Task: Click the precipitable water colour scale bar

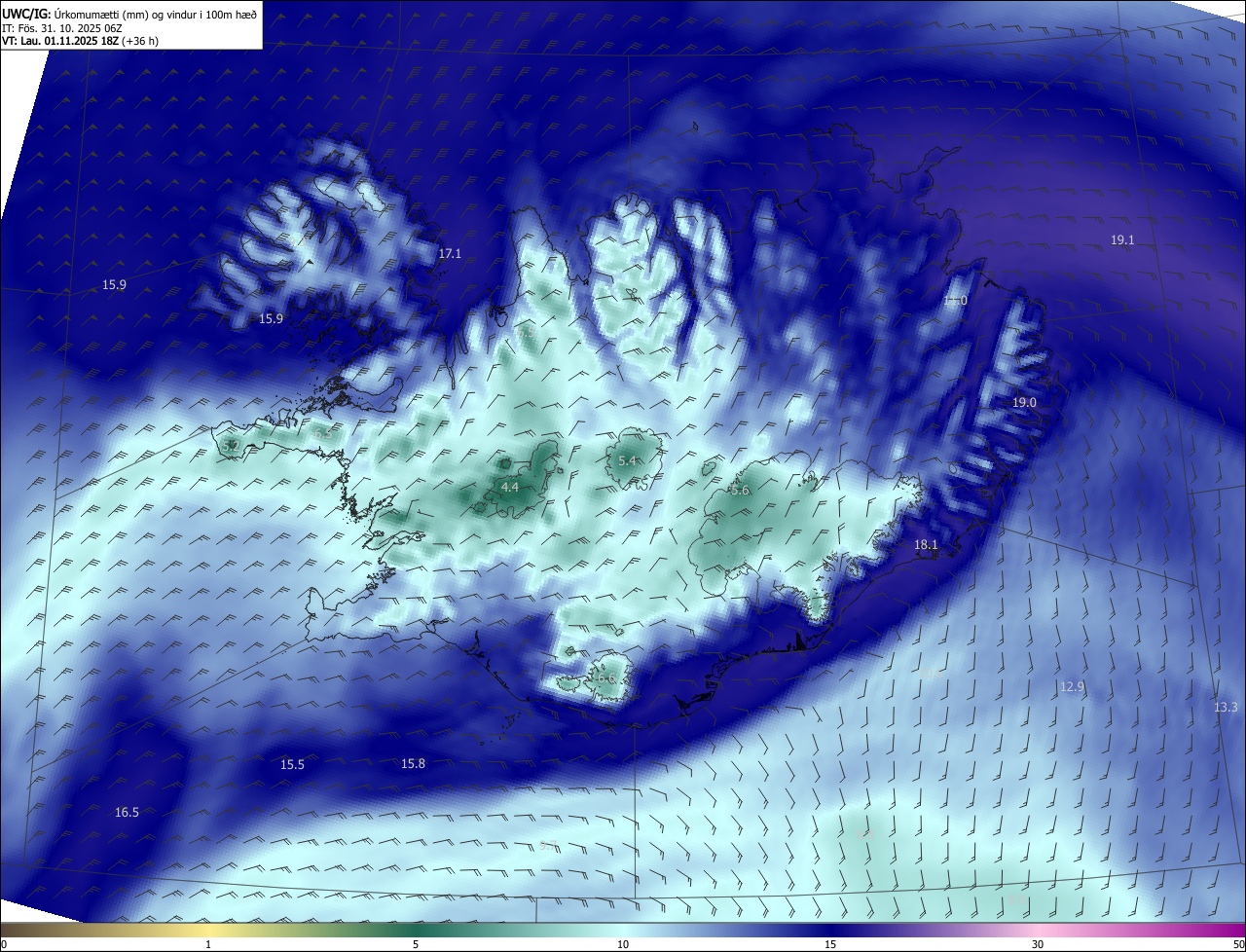Action: coord(623,931)
